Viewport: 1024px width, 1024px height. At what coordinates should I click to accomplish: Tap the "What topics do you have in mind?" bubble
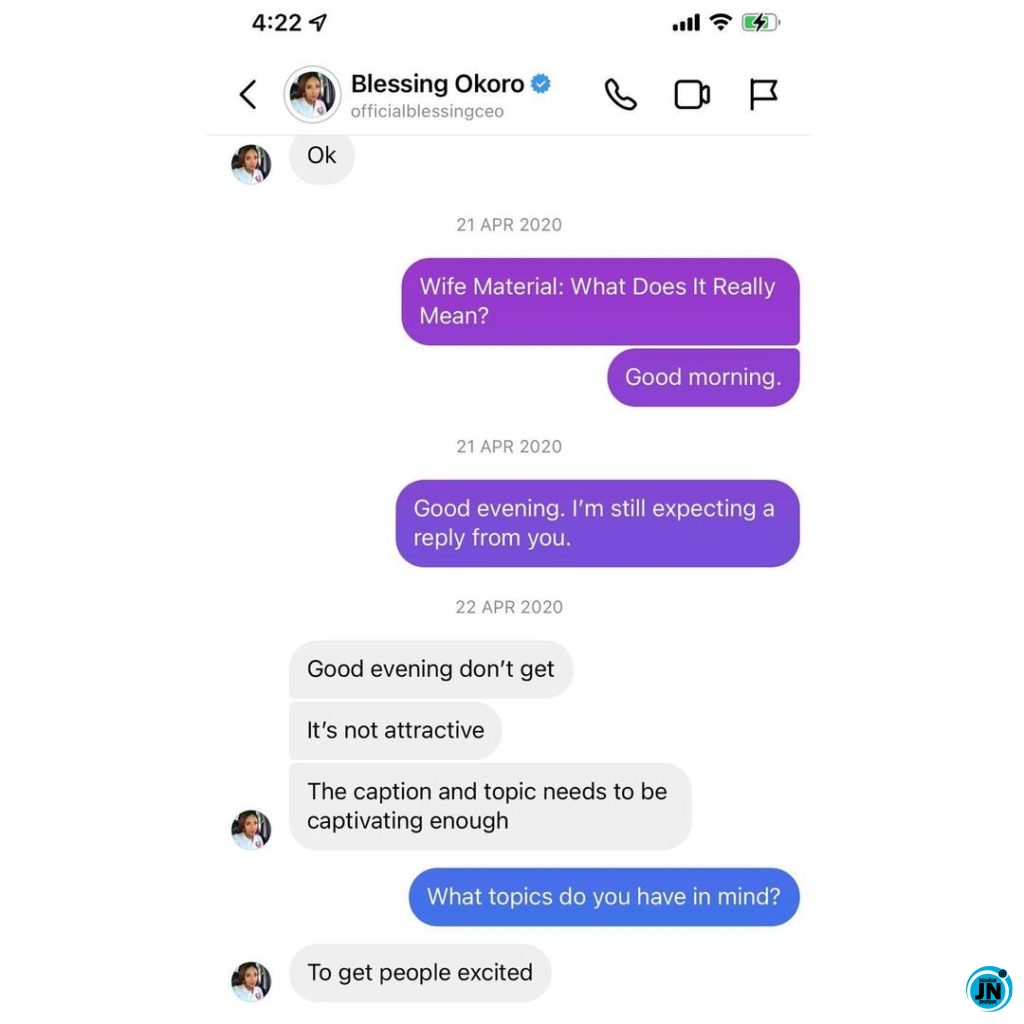604,897
